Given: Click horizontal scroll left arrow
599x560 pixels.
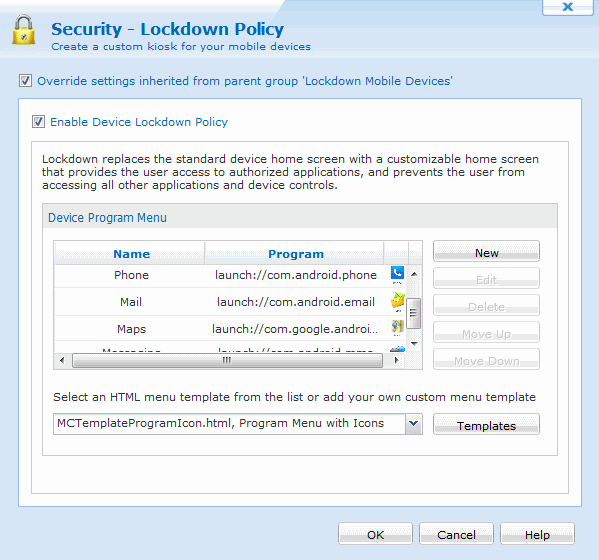Looking at the screenshot, I should pyautogui.click(x=62, y=360).
